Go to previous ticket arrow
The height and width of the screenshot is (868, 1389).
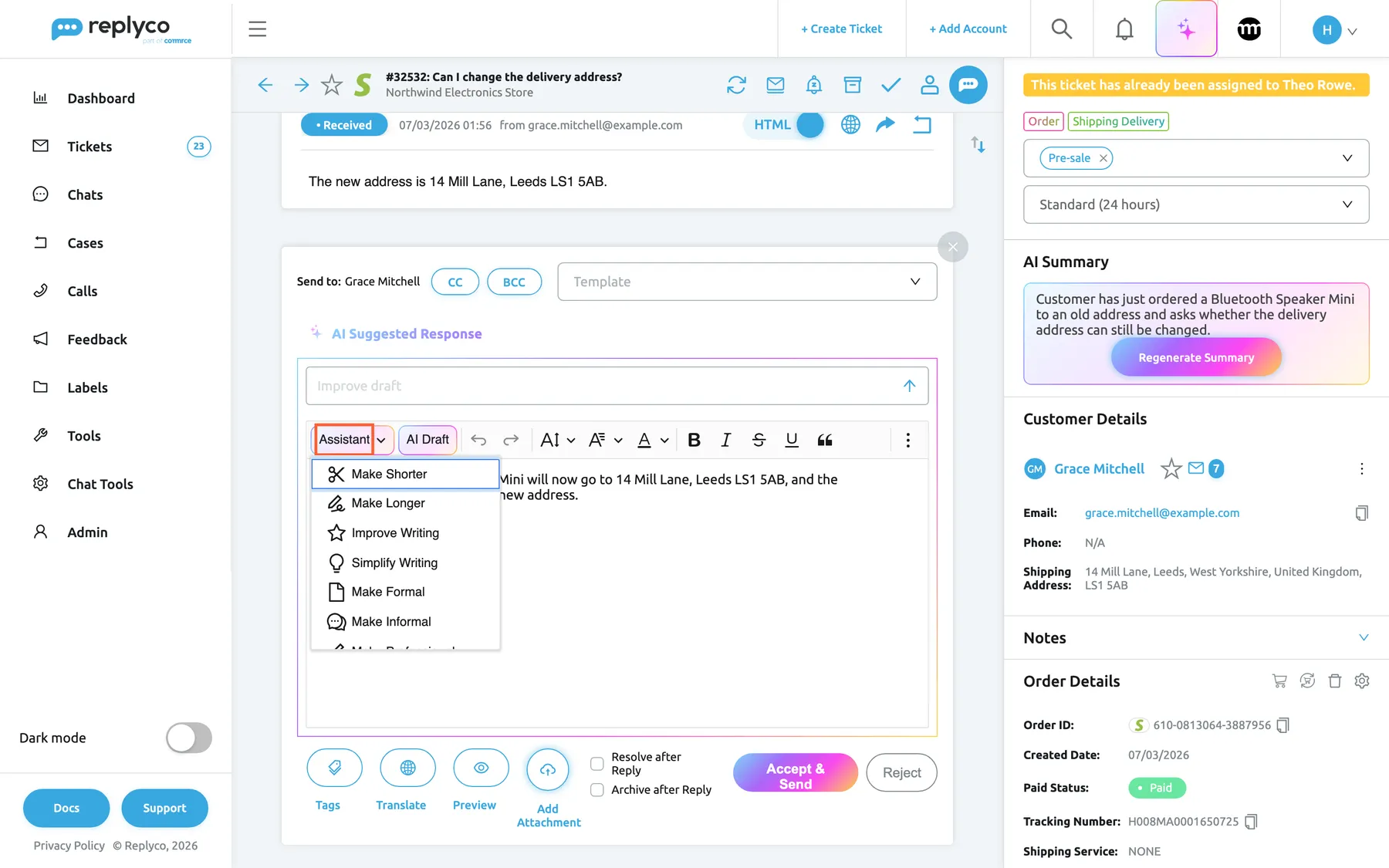[265, 85]
